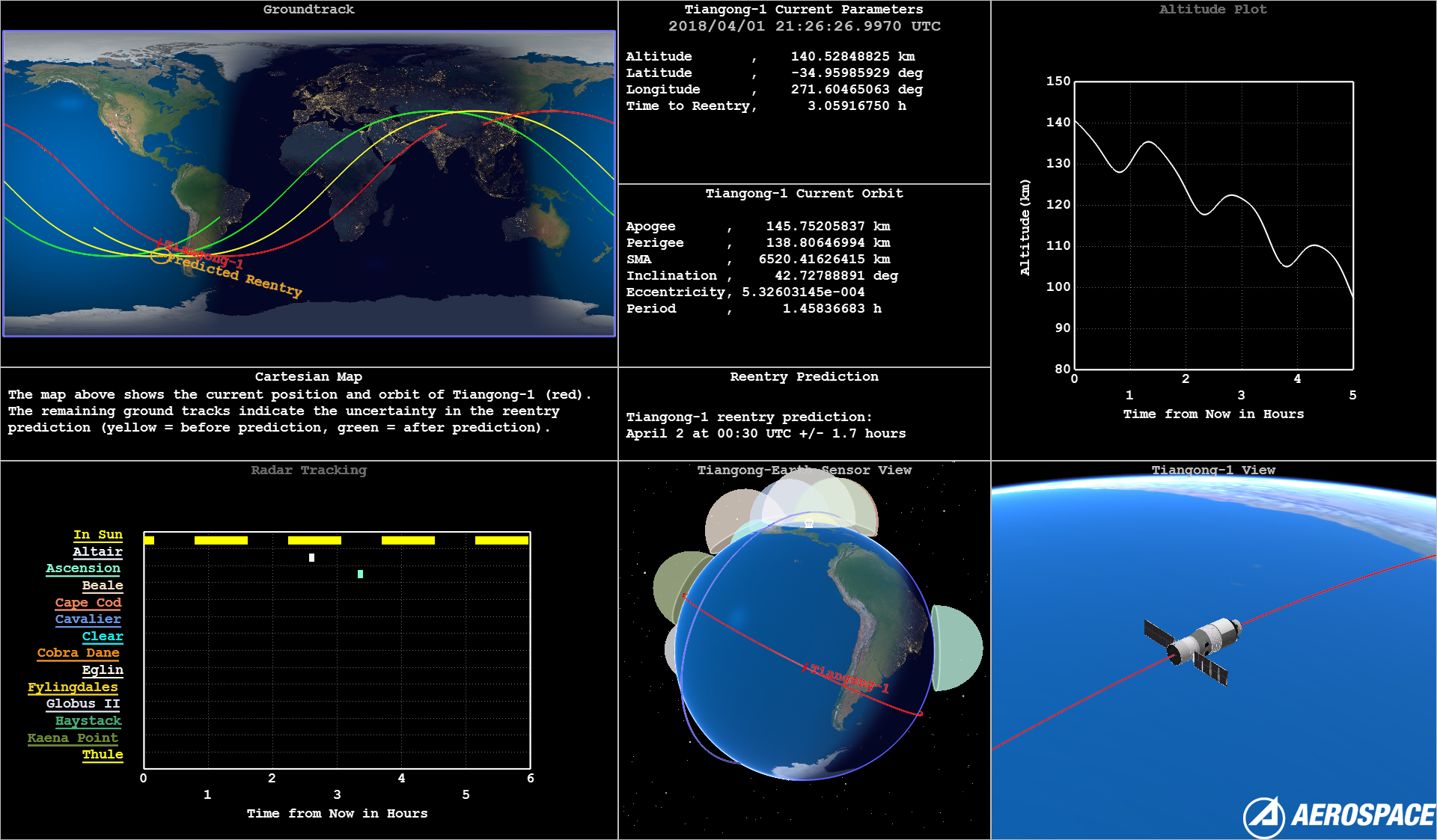Click the first yellow In Sun bar
Image resolution: width=1437 pixels, height=840 pixels.
point(149,540)
